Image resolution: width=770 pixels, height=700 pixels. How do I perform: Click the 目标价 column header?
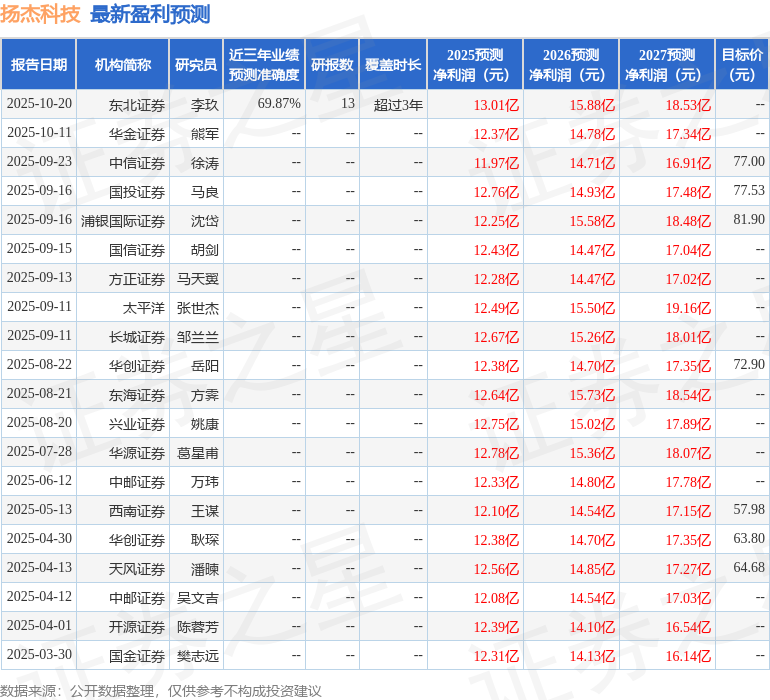click(742, 65)
